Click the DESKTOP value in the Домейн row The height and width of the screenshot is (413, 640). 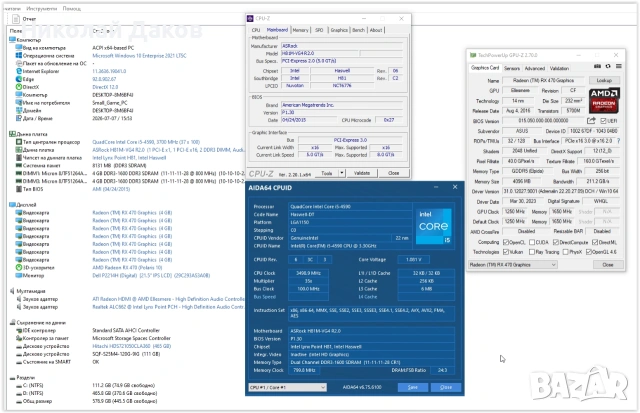[x=113, y=110]
